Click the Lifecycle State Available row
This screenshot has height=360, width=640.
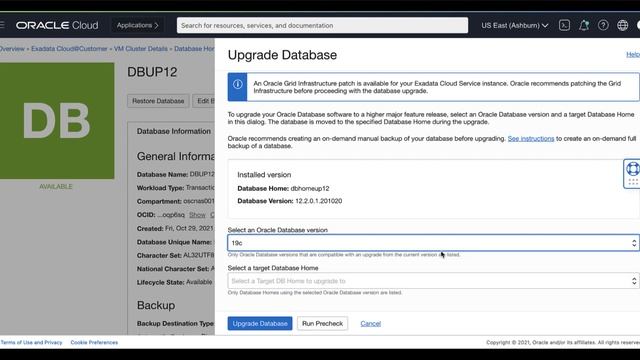click(175, 282)
